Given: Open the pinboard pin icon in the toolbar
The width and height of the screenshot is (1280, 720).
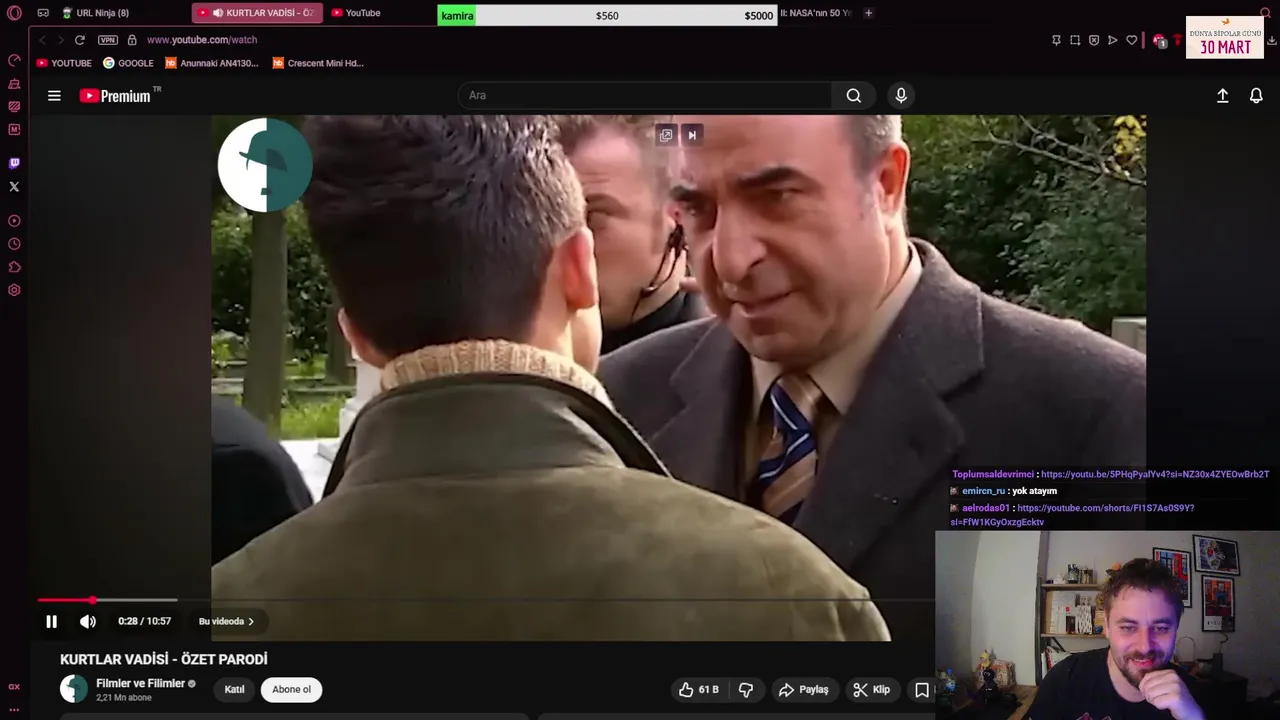Looking at the screenshot, I should (x=1056, y=40).
